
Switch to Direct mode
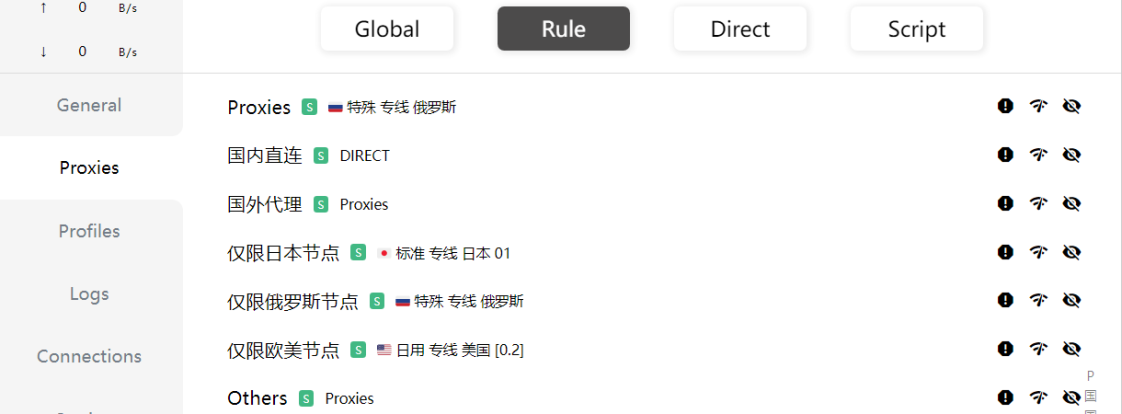point(740,29)
